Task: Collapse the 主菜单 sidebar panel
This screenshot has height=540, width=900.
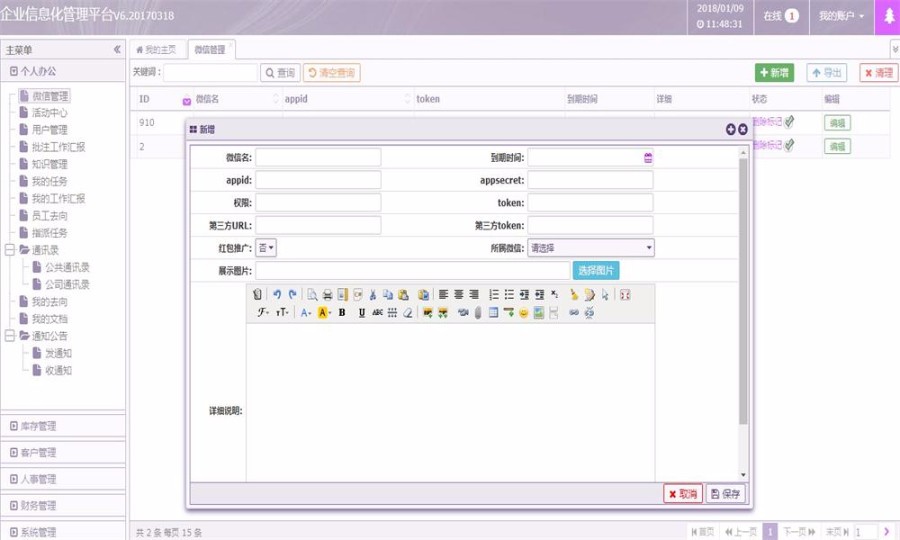Action: [117, 50]
